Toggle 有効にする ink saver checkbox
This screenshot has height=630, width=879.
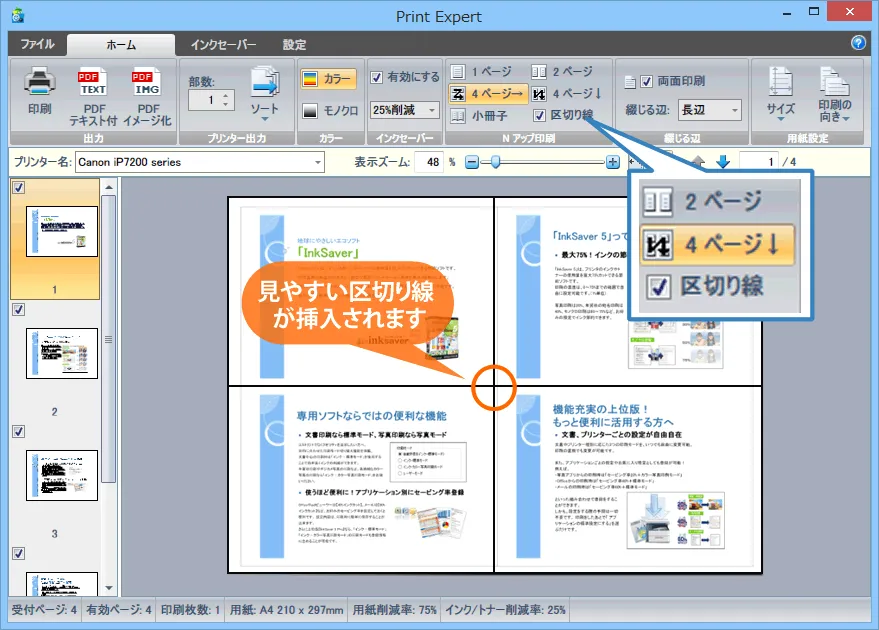click(x=377, y=77)
